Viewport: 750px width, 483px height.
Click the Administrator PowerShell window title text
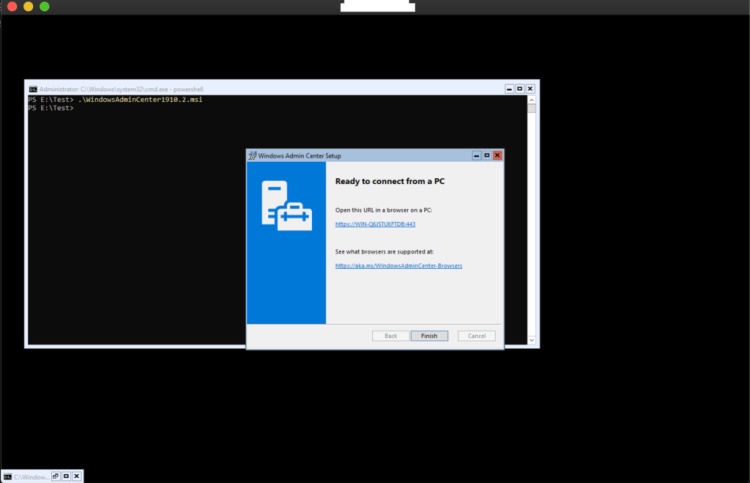click(x=121, y=89)
